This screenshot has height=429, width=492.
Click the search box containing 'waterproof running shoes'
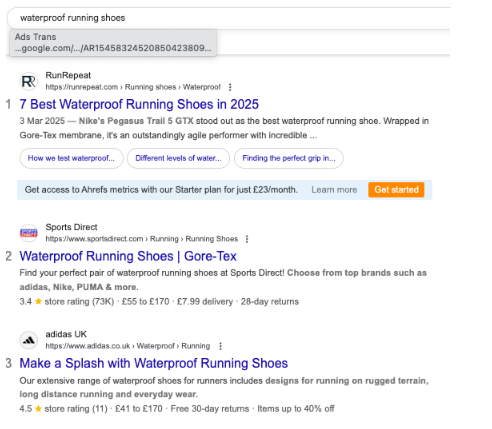(228, 18)
